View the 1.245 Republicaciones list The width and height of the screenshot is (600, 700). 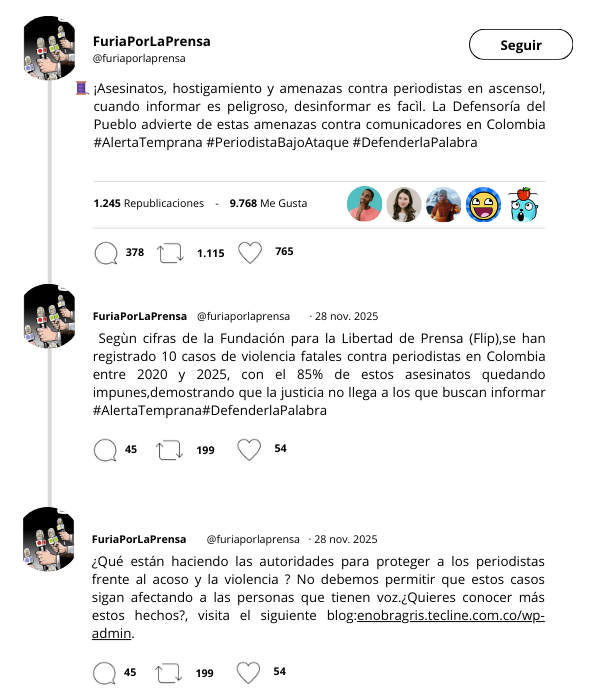coord(149,203)
